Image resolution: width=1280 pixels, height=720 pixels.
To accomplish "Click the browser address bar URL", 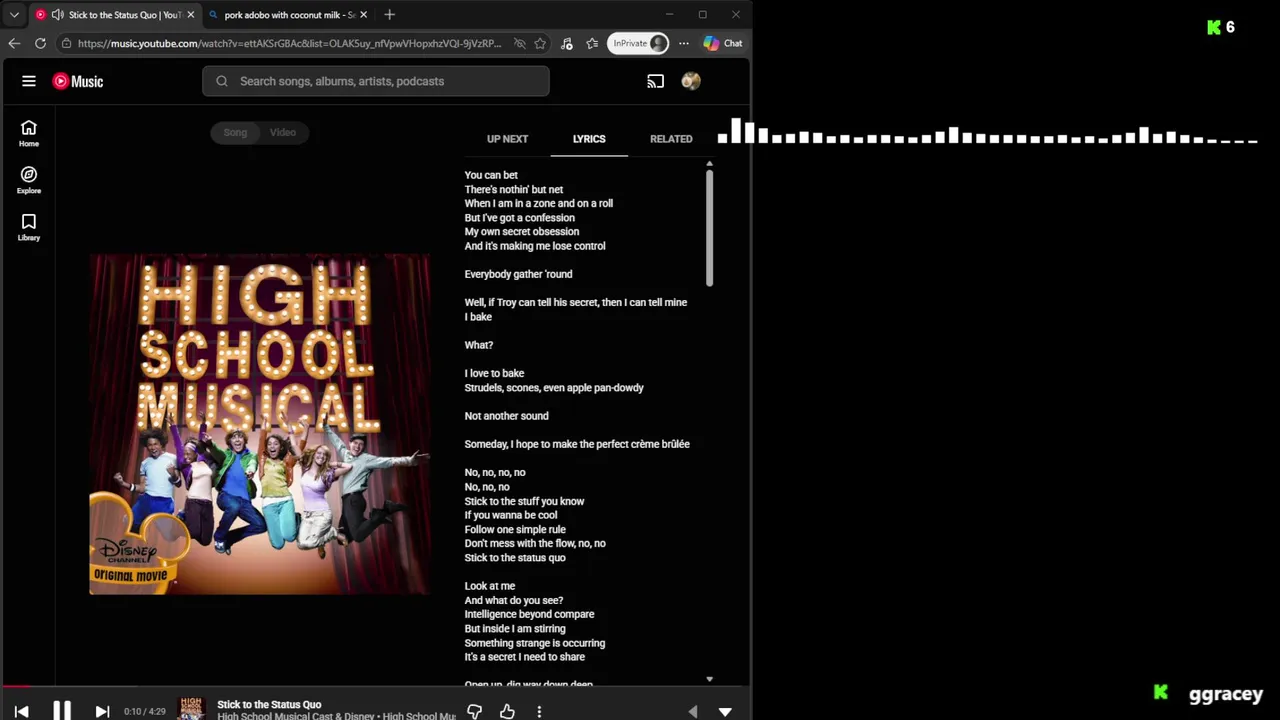I will tap(289, 43).
